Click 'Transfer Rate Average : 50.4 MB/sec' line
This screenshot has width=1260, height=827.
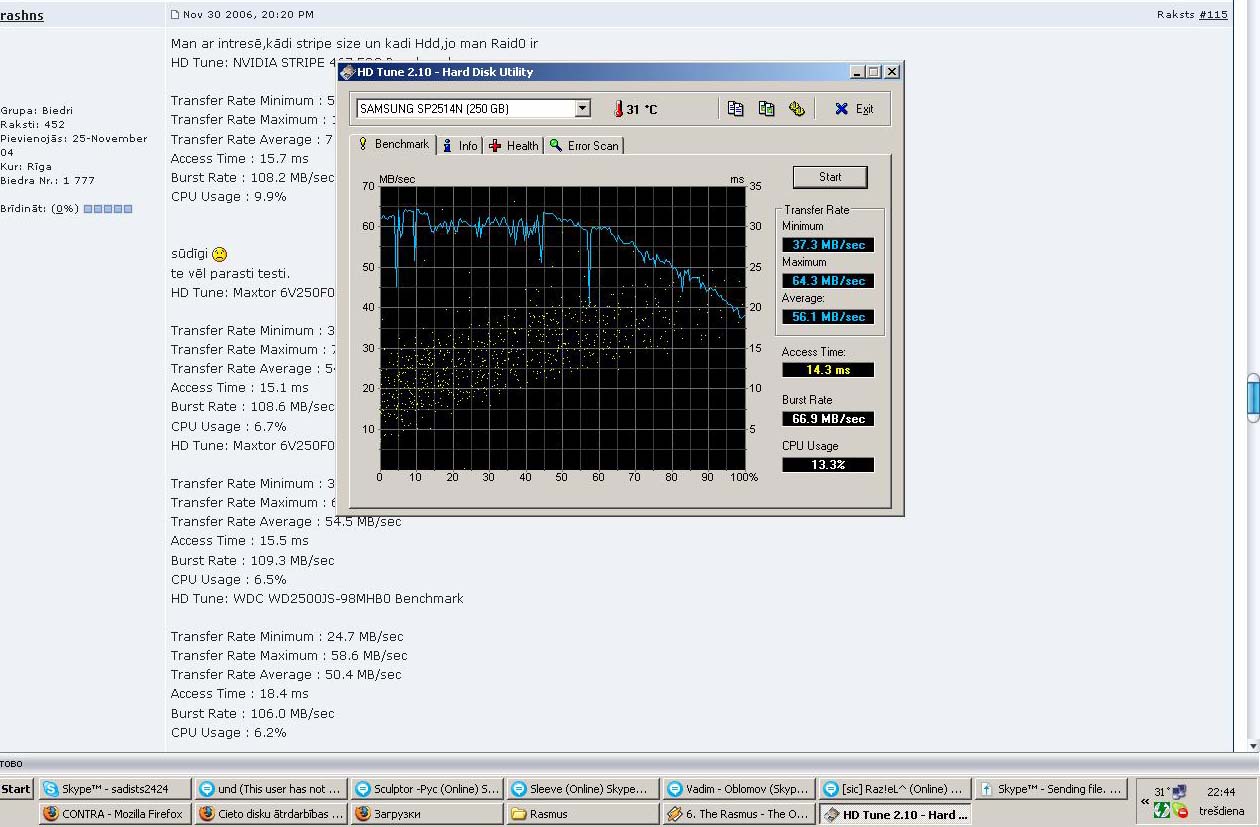click(286, 675)
